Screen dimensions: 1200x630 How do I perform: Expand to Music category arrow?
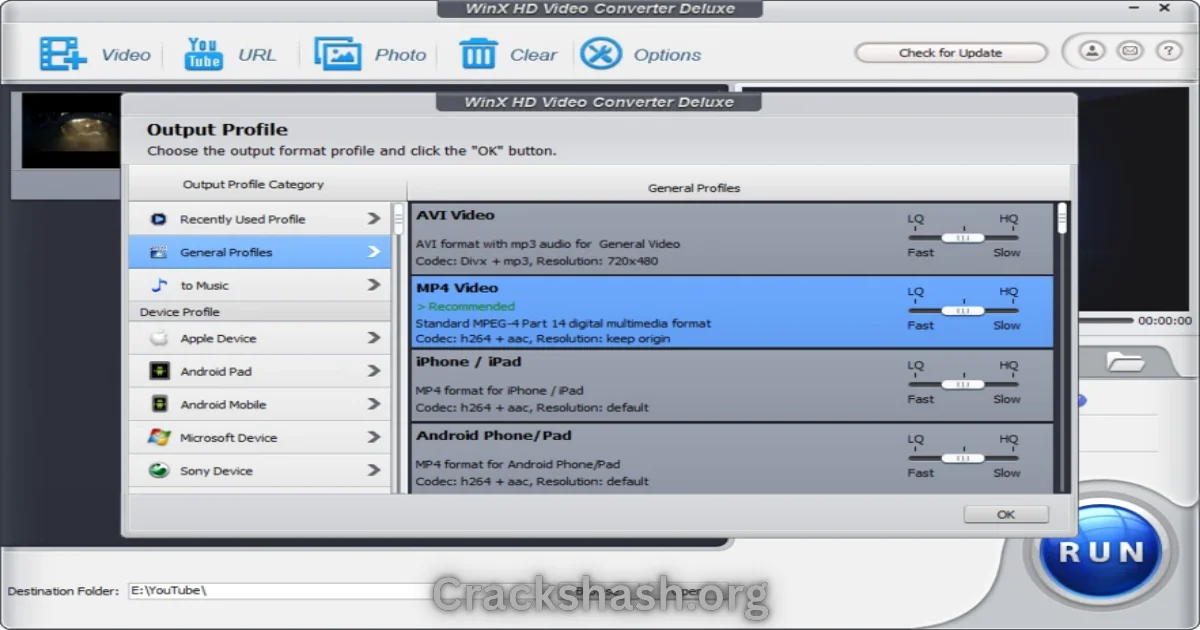click(x=374, y=285)
